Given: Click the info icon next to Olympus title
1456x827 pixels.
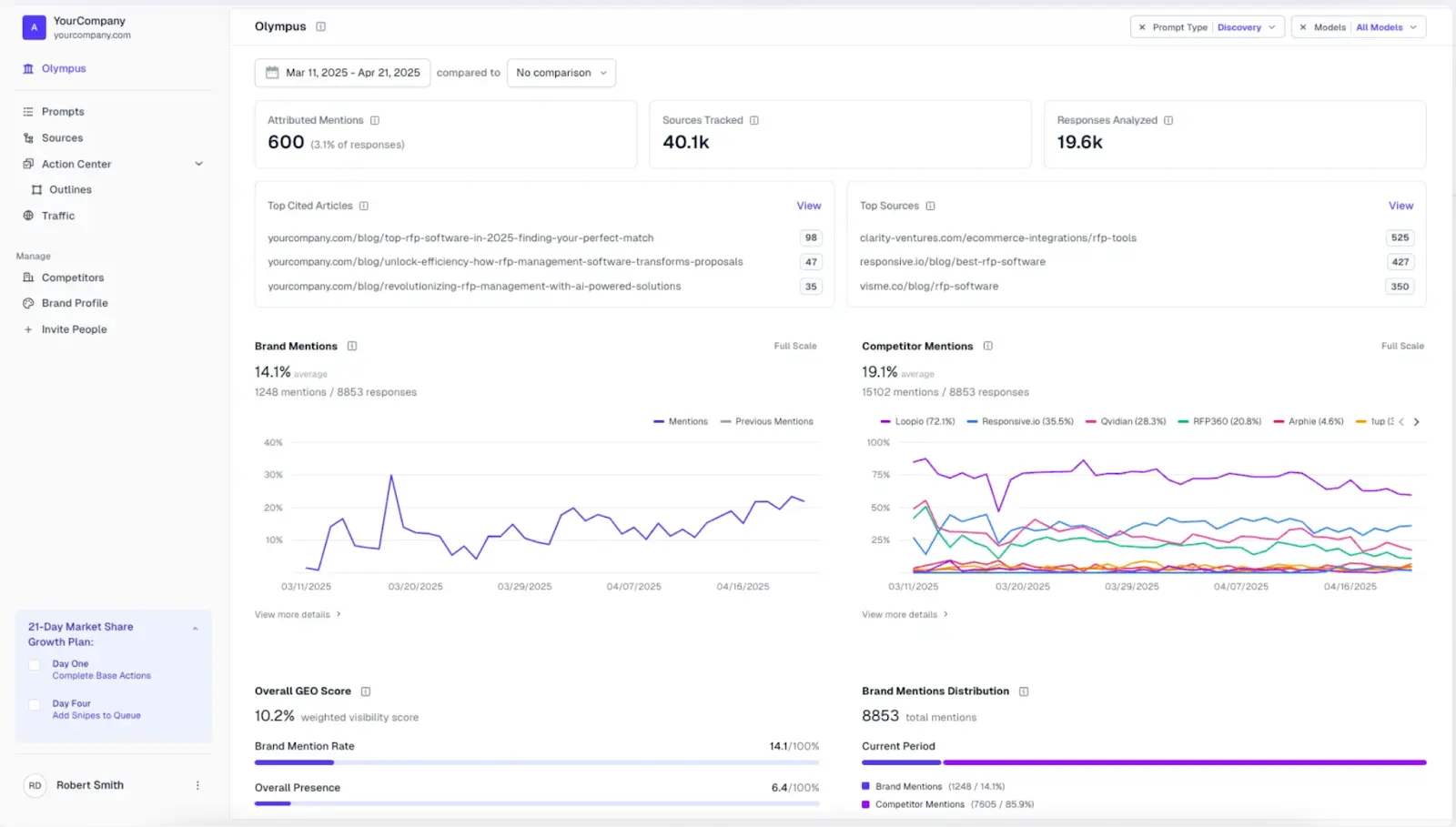Looking at the screenshot, I should 320,26.
